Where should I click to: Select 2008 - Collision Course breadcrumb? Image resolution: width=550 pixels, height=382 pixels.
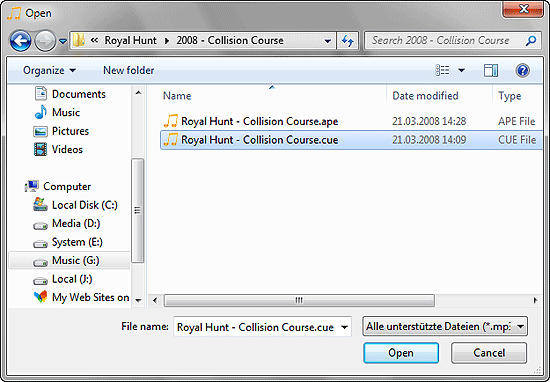point(230,40)
